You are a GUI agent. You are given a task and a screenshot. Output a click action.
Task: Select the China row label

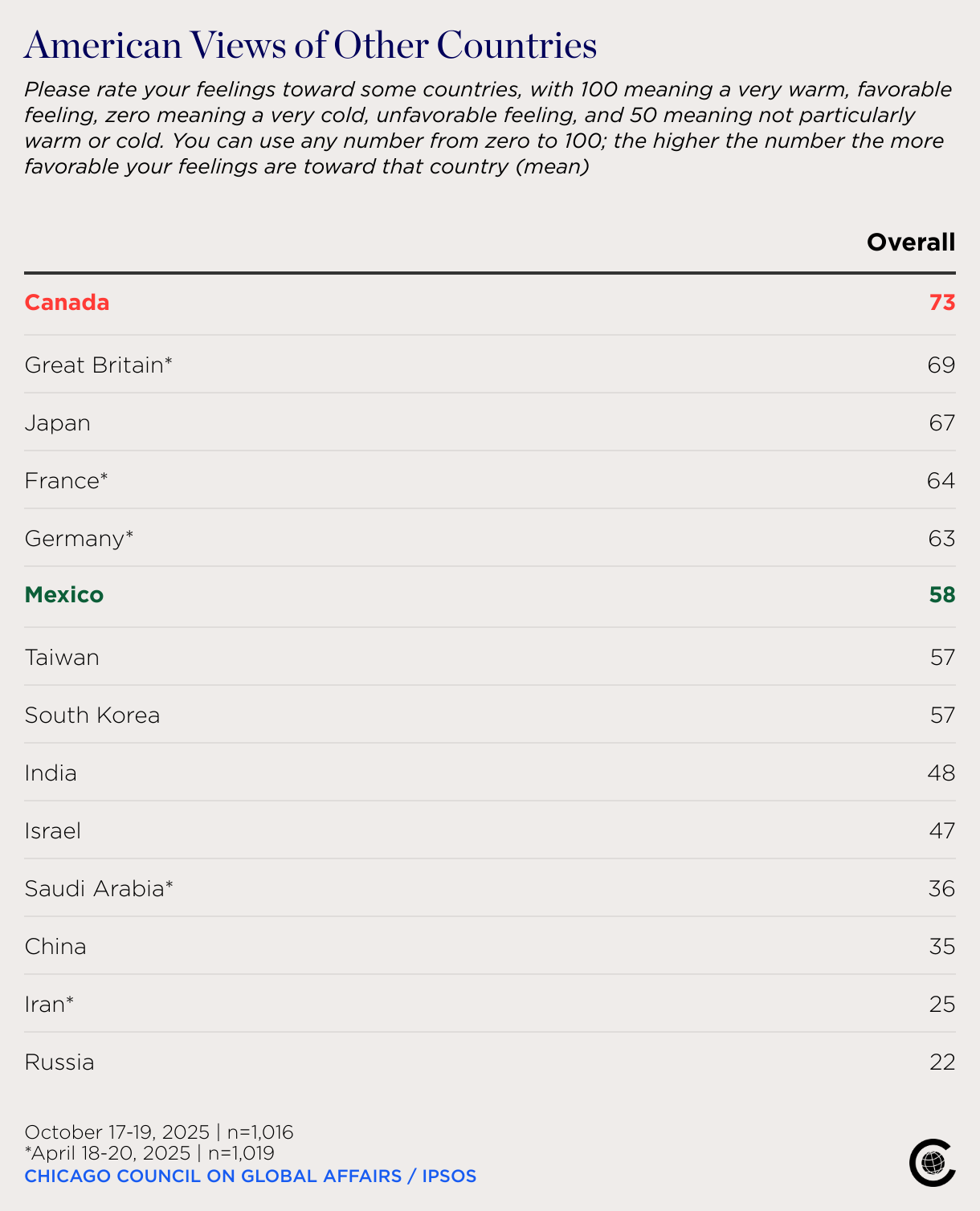[x=55, y=947]
